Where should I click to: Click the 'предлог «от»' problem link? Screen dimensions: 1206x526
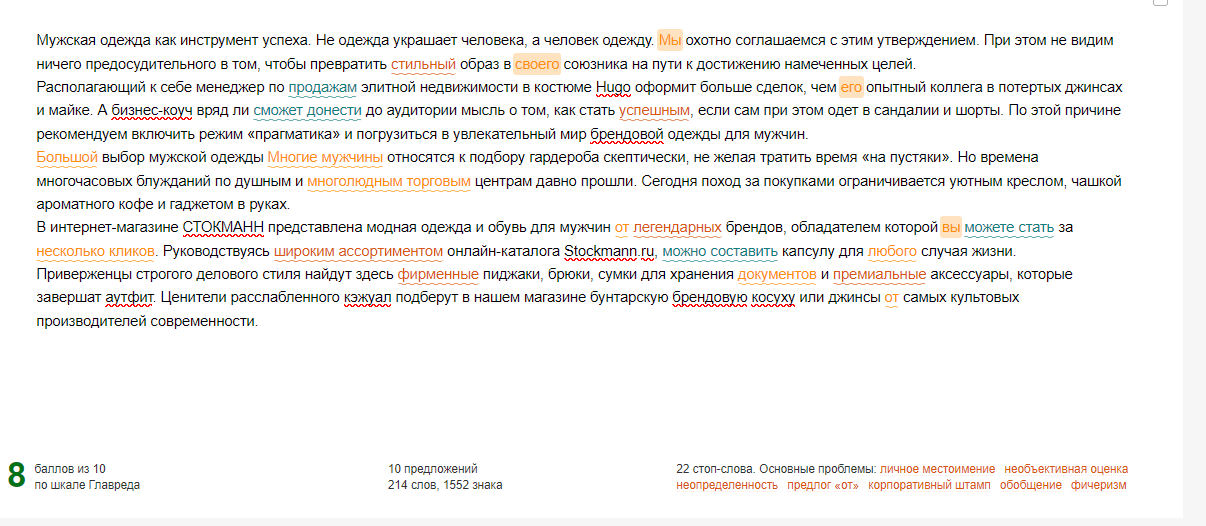click(x=822, y=485)
